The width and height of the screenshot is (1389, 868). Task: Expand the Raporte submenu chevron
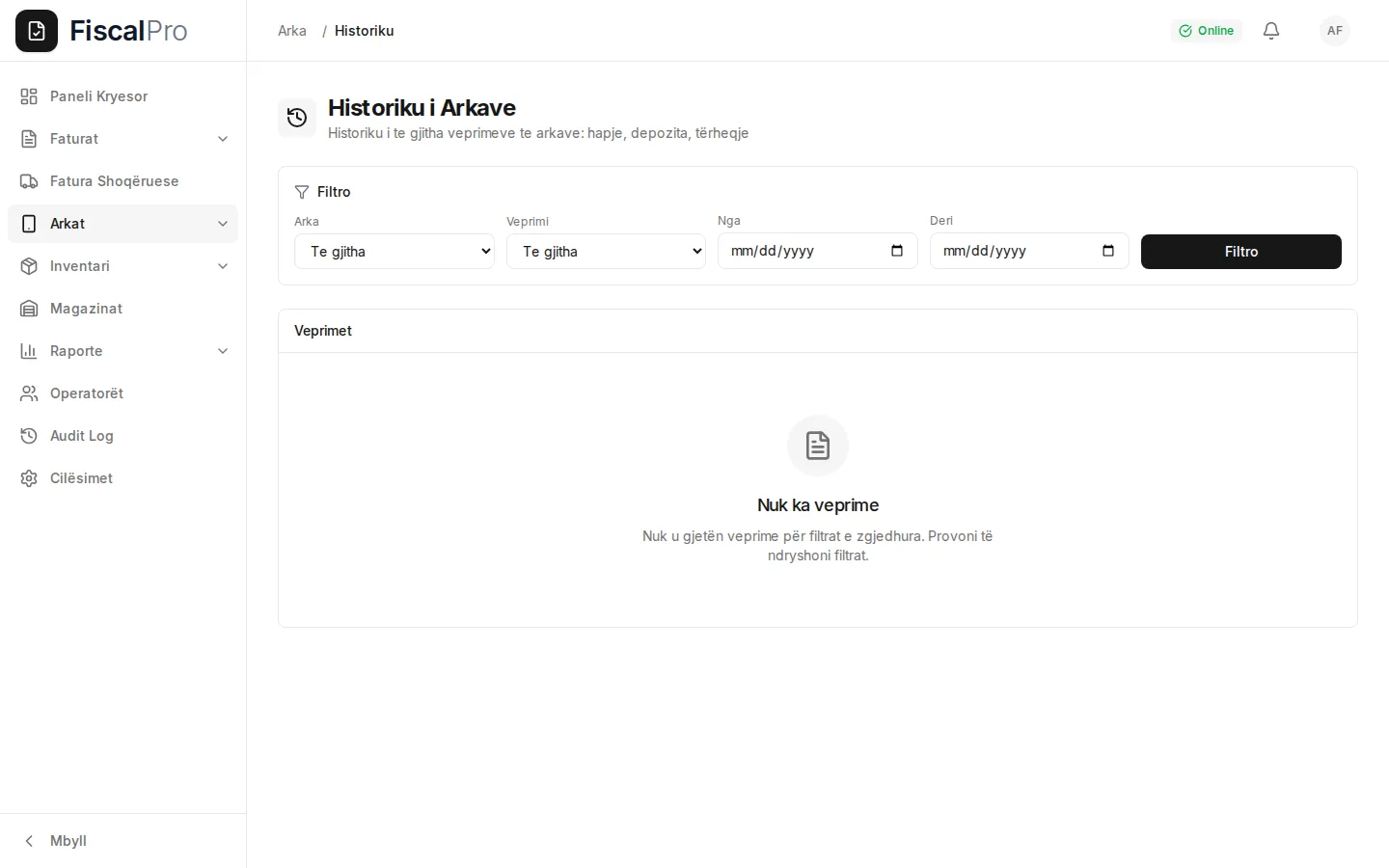pos(223,351)
